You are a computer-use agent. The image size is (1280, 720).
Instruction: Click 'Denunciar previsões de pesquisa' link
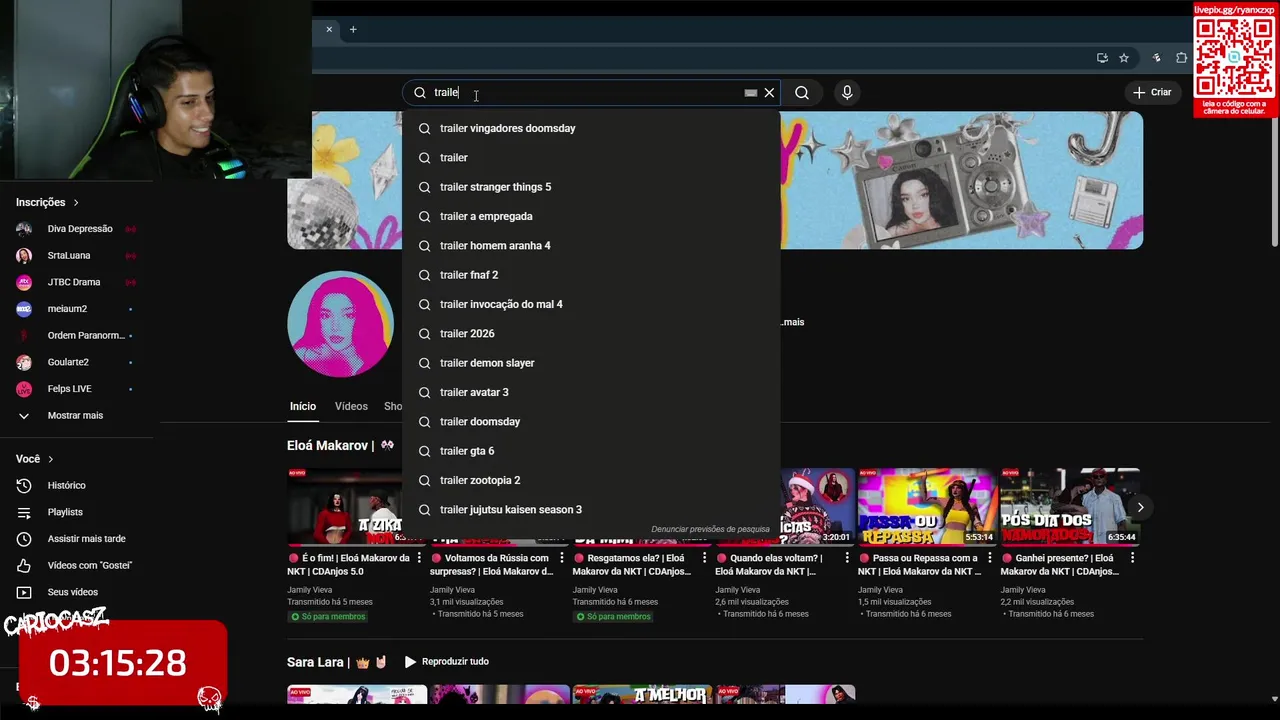[710, 529]
